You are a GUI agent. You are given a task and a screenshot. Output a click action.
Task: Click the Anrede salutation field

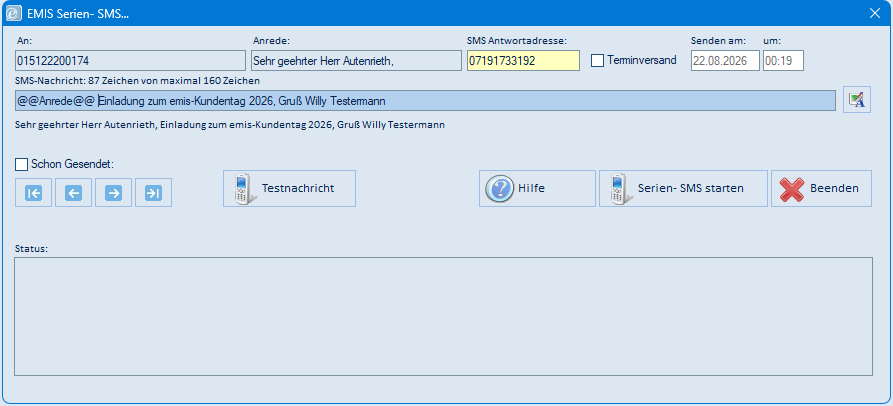point(357,61)
